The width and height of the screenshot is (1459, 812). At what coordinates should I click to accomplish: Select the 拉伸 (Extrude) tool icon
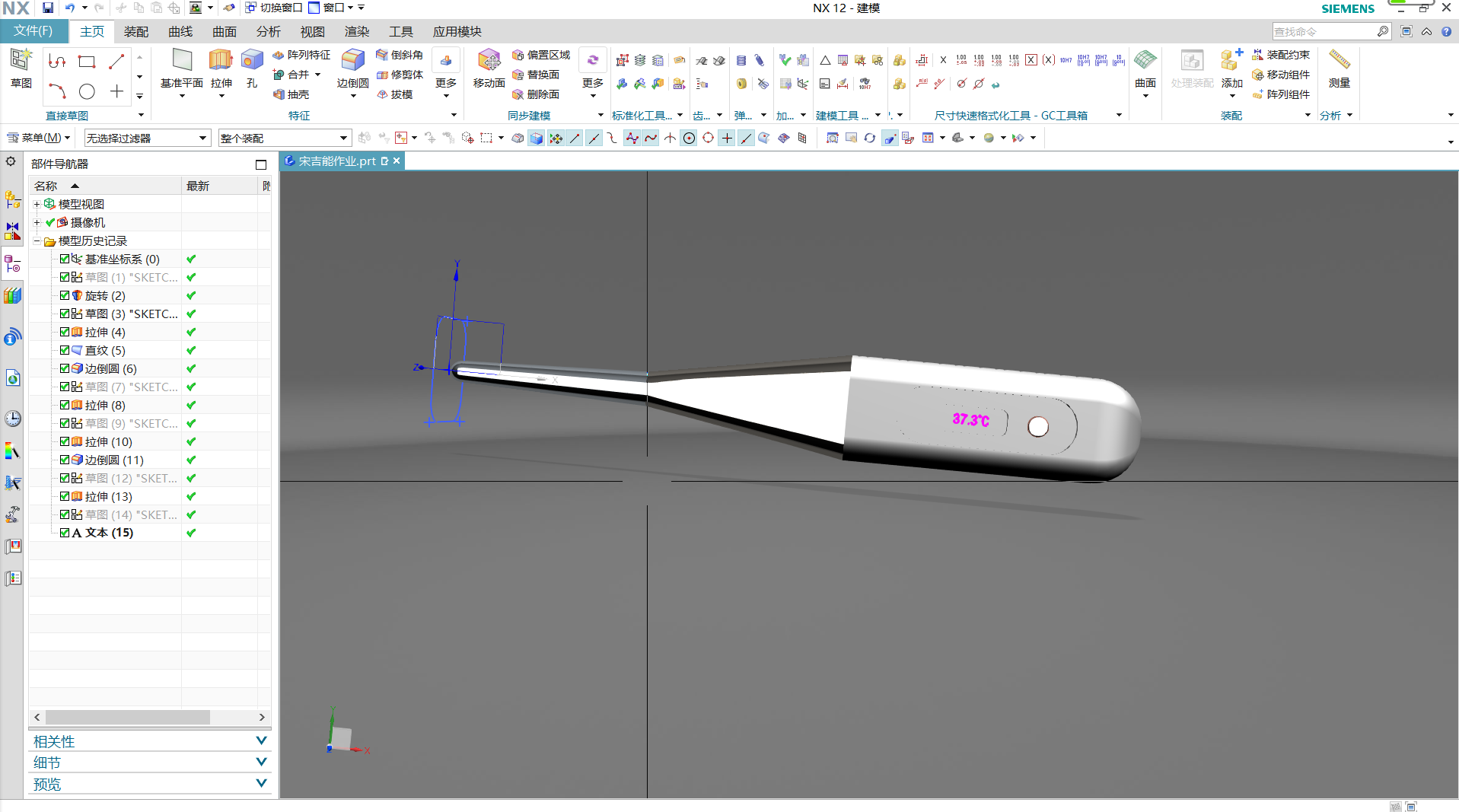pos(221,61)
